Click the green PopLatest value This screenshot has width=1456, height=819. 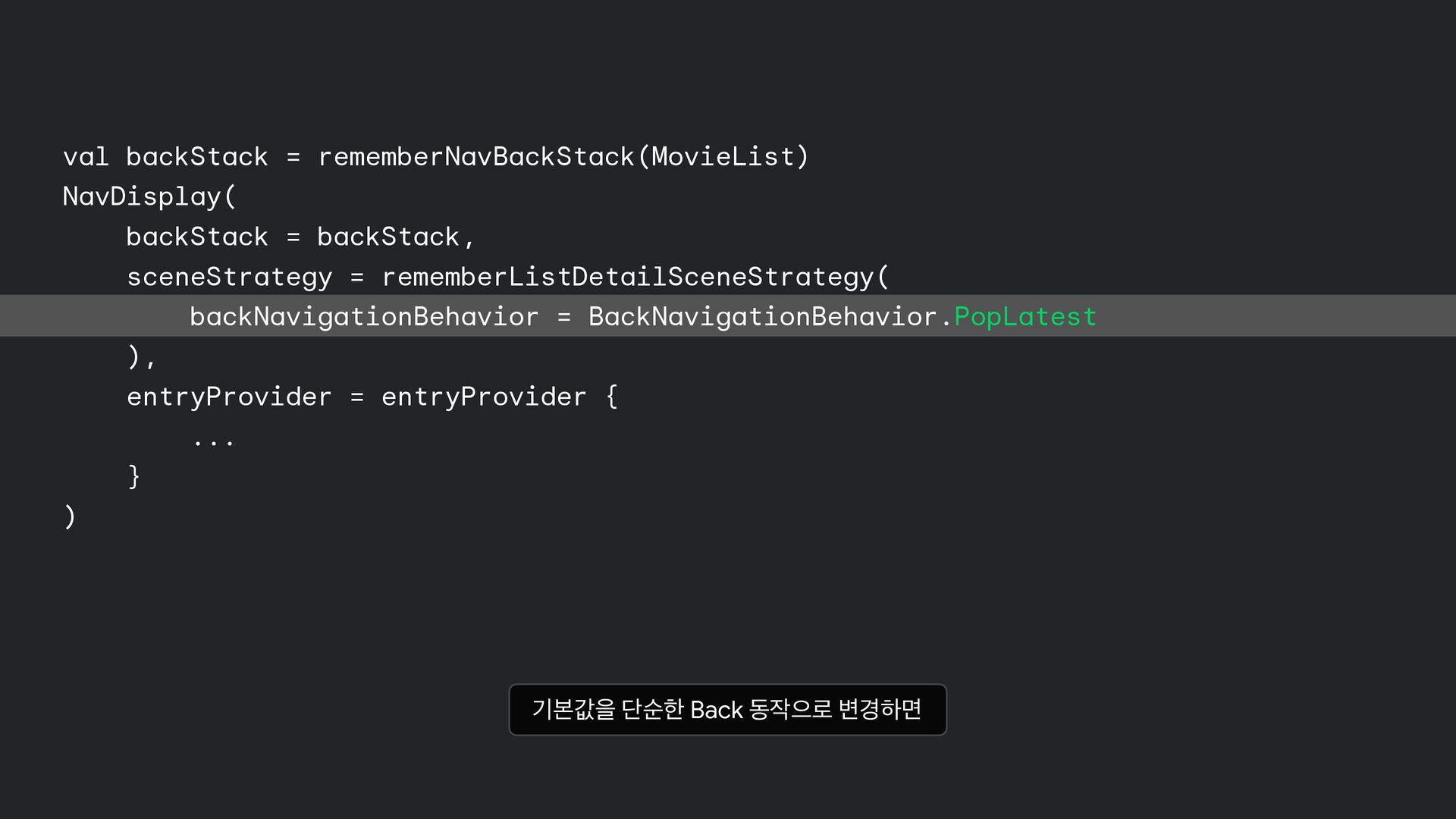pyautogui.click(x=1025, y=317)
